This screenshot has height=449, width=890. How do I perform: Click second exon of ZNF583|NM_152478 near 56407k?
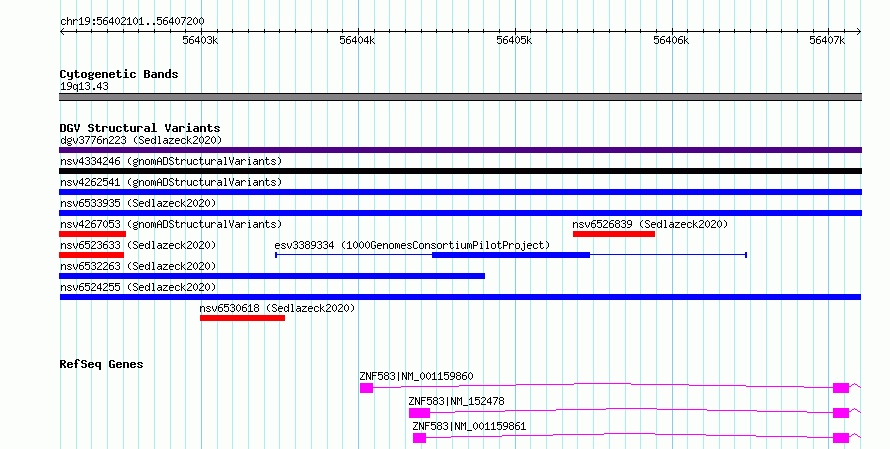point(841,413)
